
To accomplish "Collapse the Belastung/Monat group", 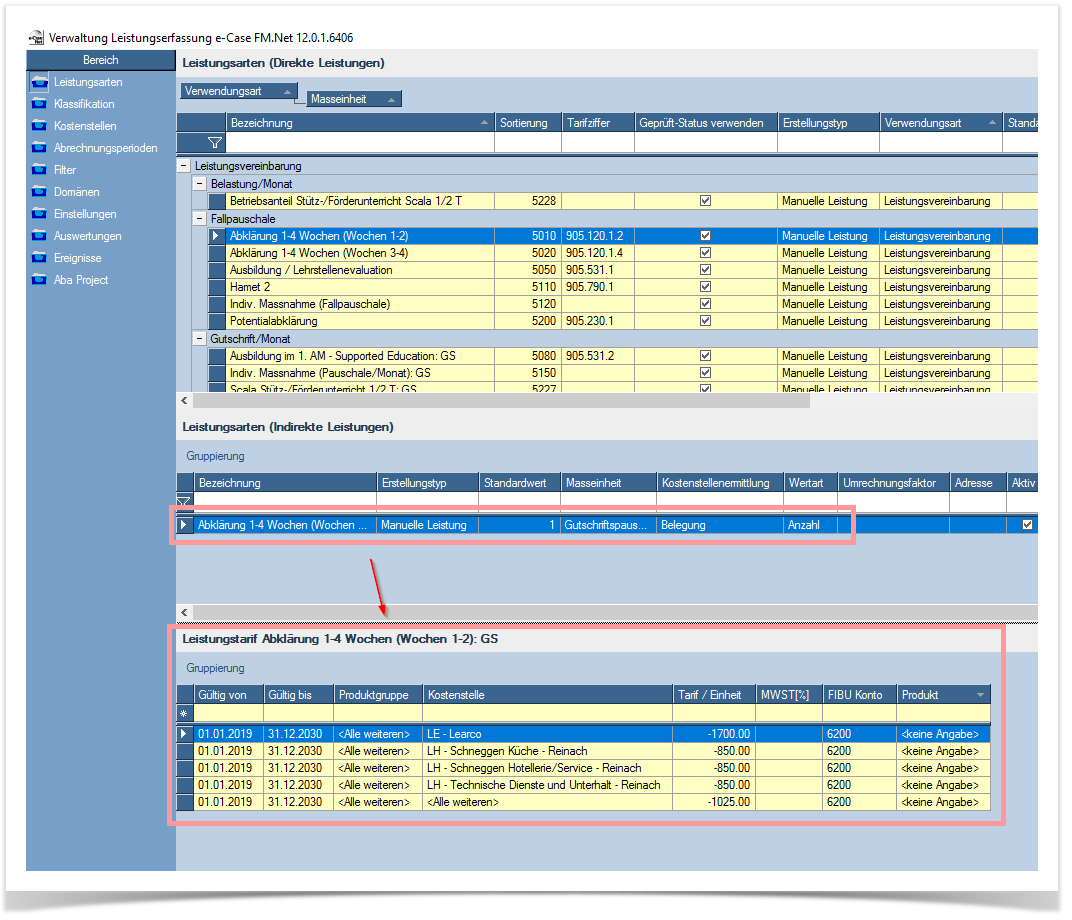I will 200,184.
